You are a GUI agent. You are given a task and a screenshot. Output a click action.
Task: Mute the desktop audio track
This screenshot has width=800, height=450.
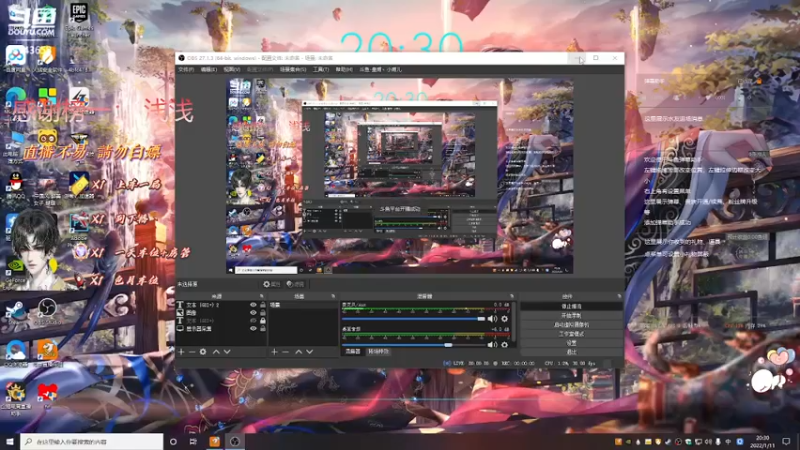(x=492, y=345)
